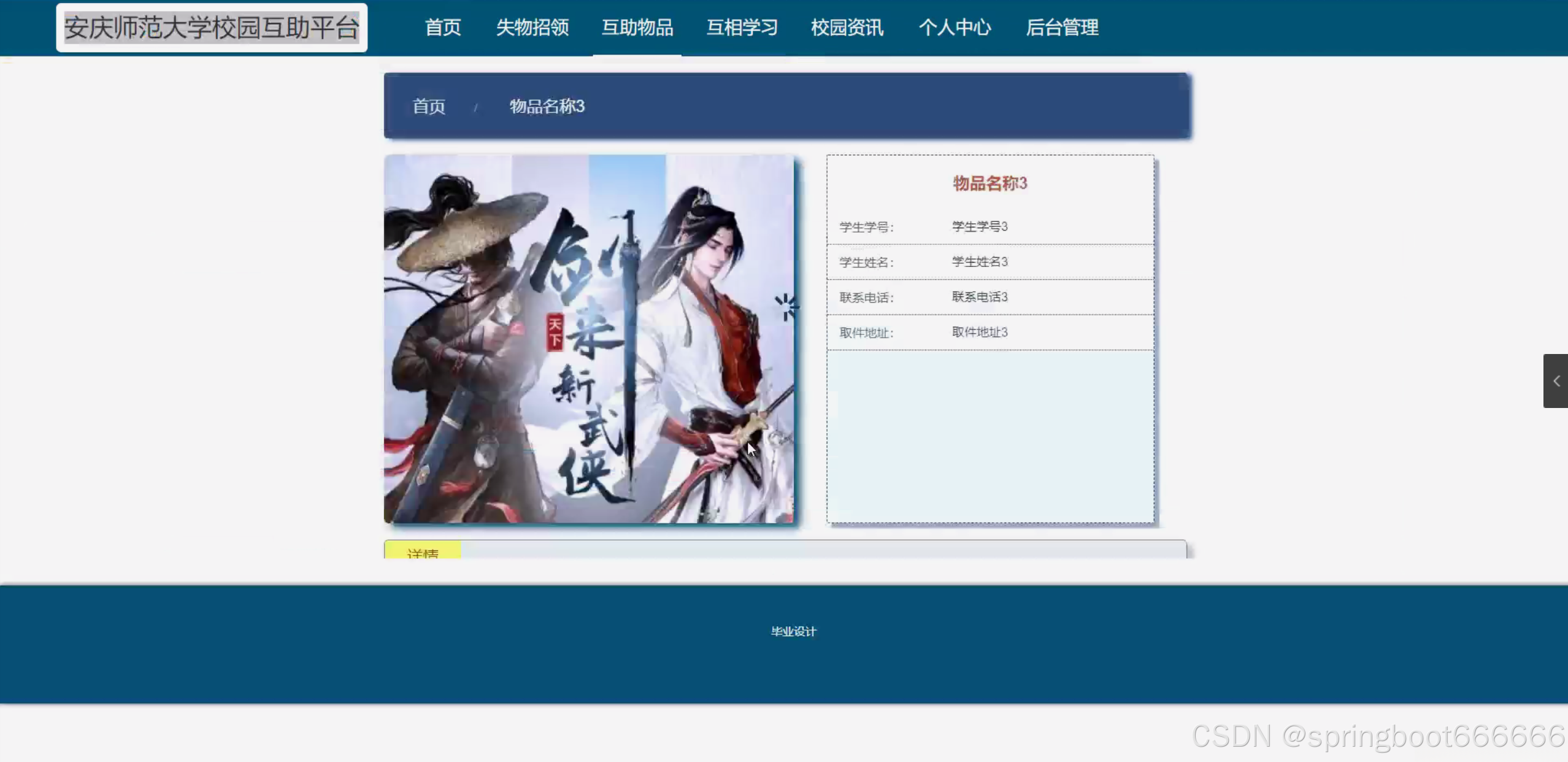Image resolution: width=1568 pixels, height=762 pixels.
Task: Click the breadcrumb slash separator
Action: point(475,107)
